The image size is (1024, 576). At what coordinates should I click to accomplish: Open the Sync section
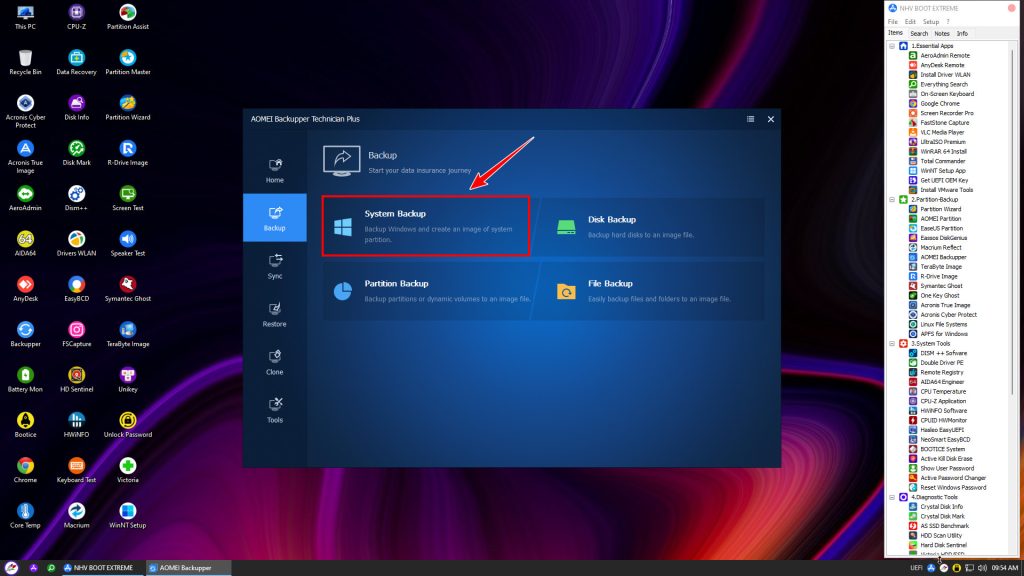pos(275,266)
